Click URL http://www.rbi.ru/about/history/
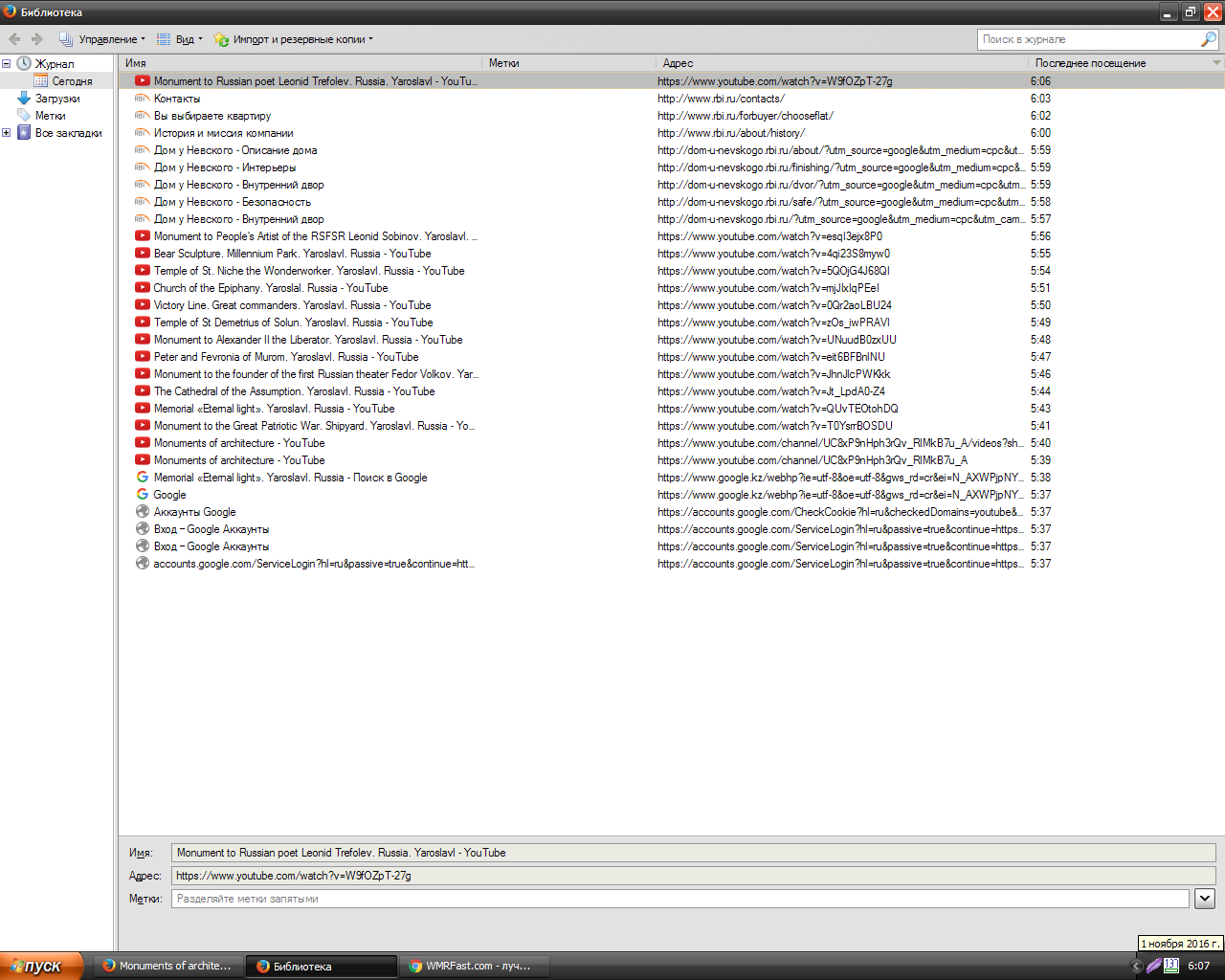Image resolution: width=1225 pixels, height=980 pixels. click(x=731, y=133)
